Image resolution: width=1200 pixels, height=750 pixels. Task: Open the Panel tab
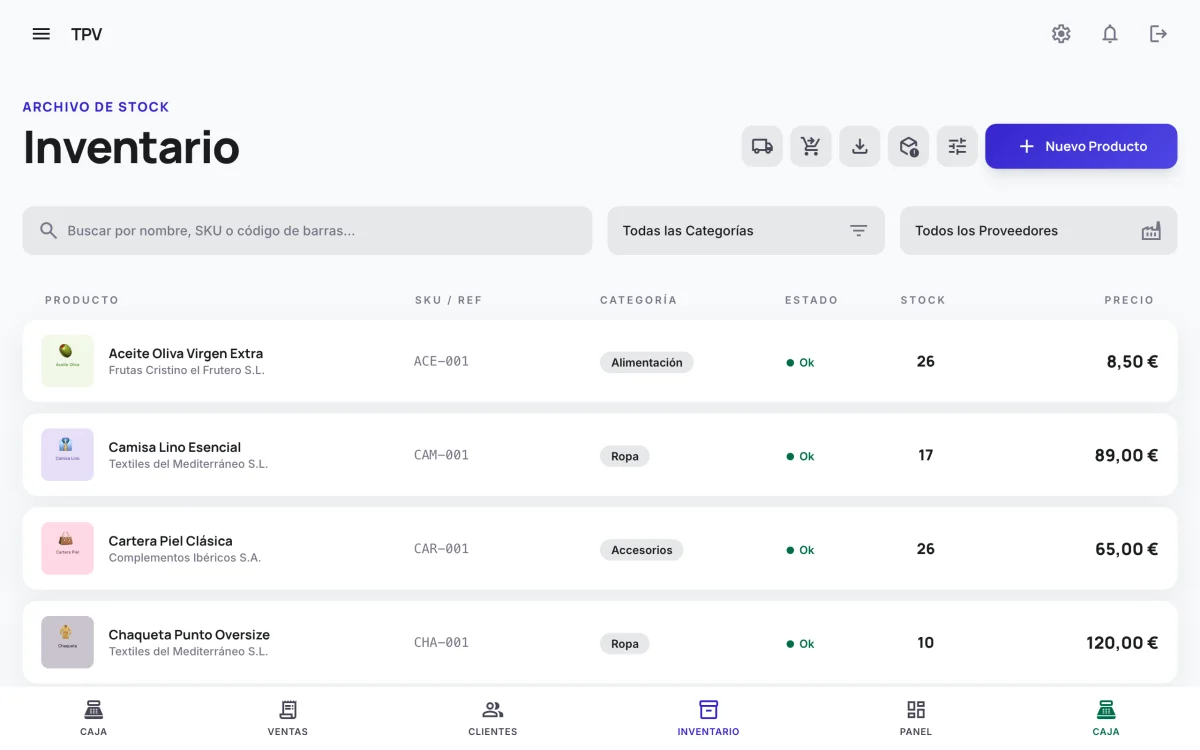[916, 717]
